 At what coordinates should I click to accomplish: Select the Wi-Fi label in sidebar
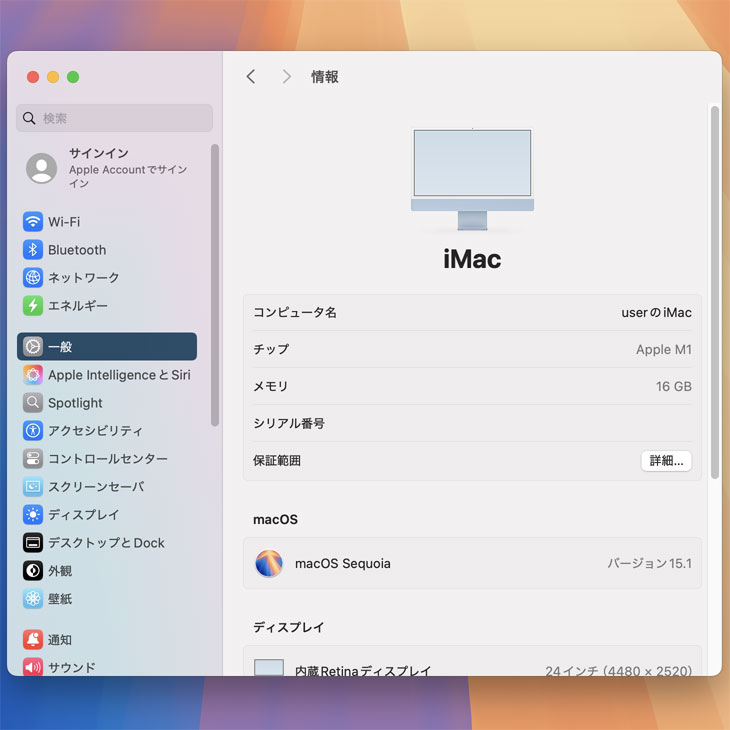click(x=64, y=222)
